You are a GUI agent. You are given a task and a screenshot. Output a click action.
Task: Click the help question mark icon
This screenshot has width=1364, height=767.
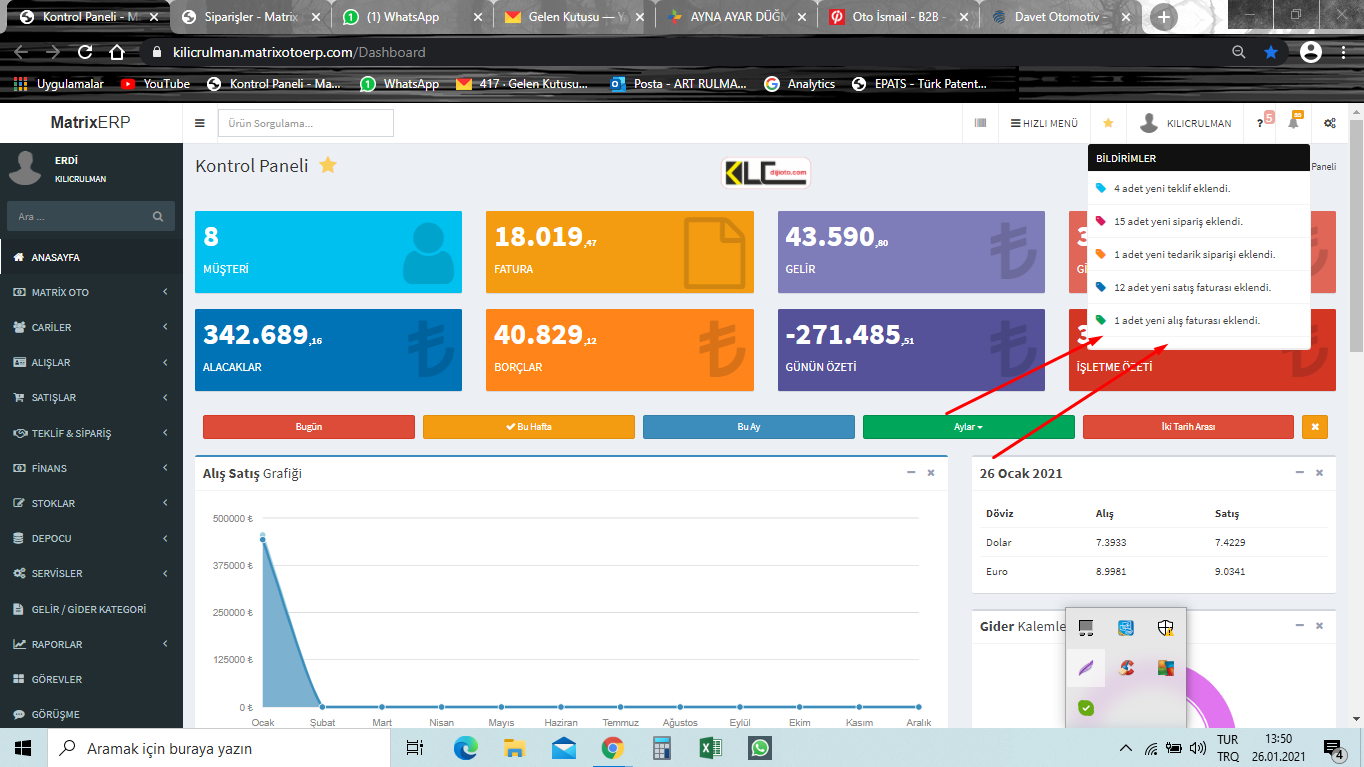(1260, 123)
